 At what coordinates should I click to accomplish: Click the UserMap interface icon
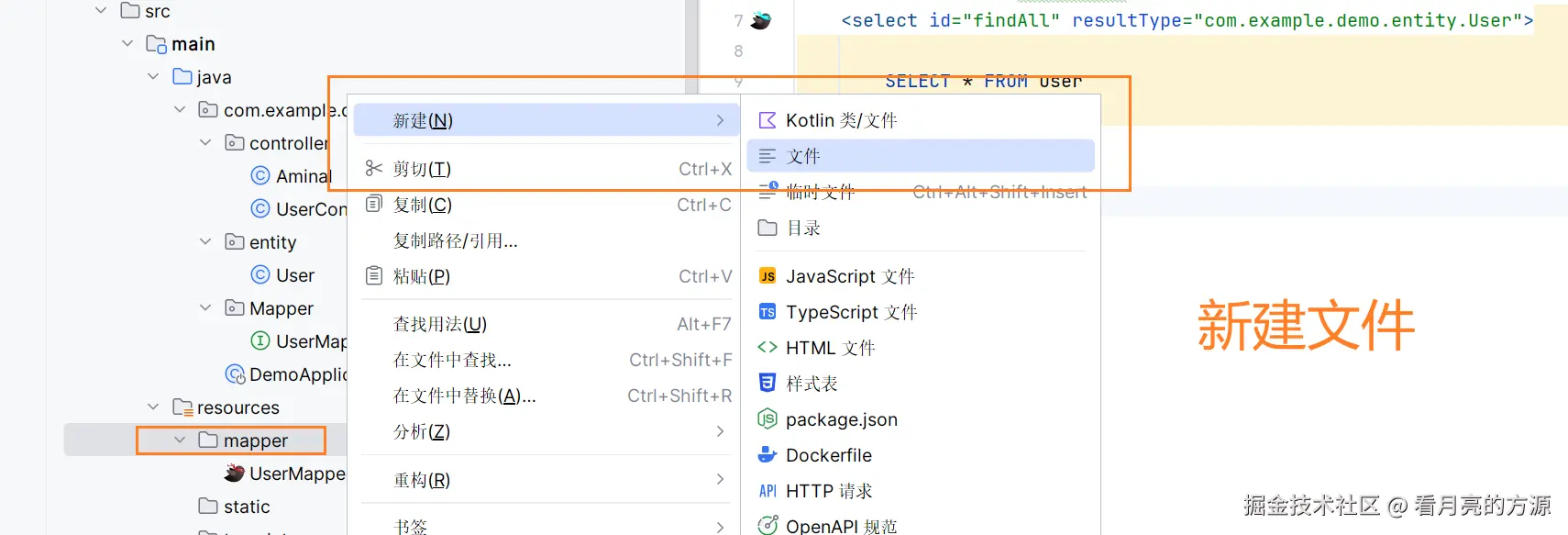click(260, 340)
